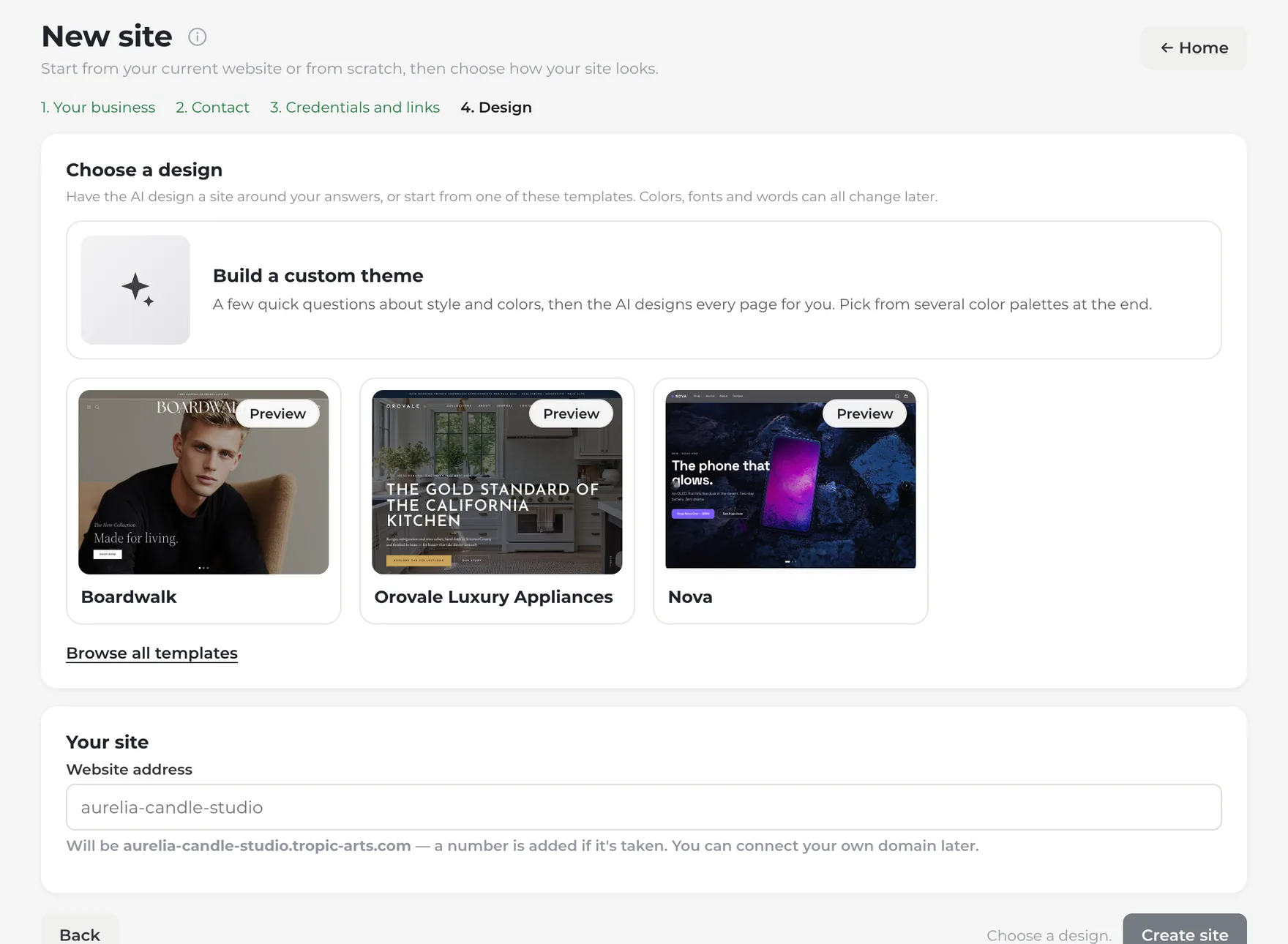Click the Website address label
The height and width of the screenshot is (944, 1288).
tap(129, 770)
